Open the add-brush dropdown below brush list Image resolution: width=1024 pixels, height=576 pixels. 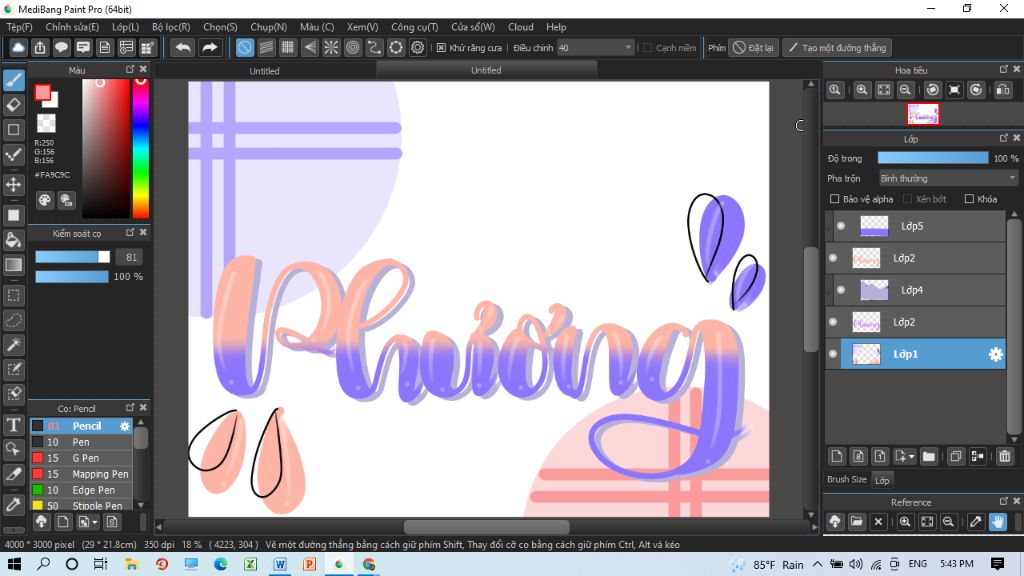coord(95,522)
